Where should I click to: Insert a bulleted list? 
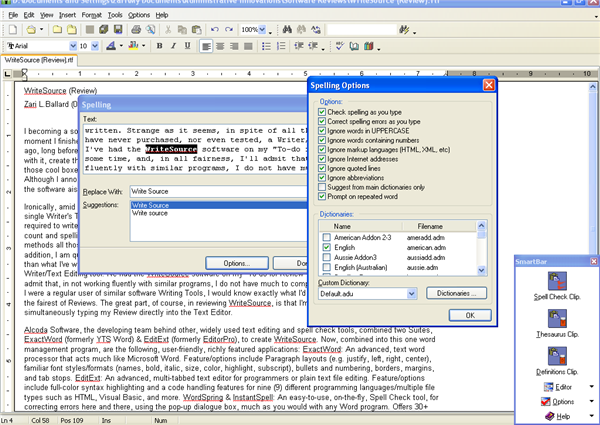266,46
